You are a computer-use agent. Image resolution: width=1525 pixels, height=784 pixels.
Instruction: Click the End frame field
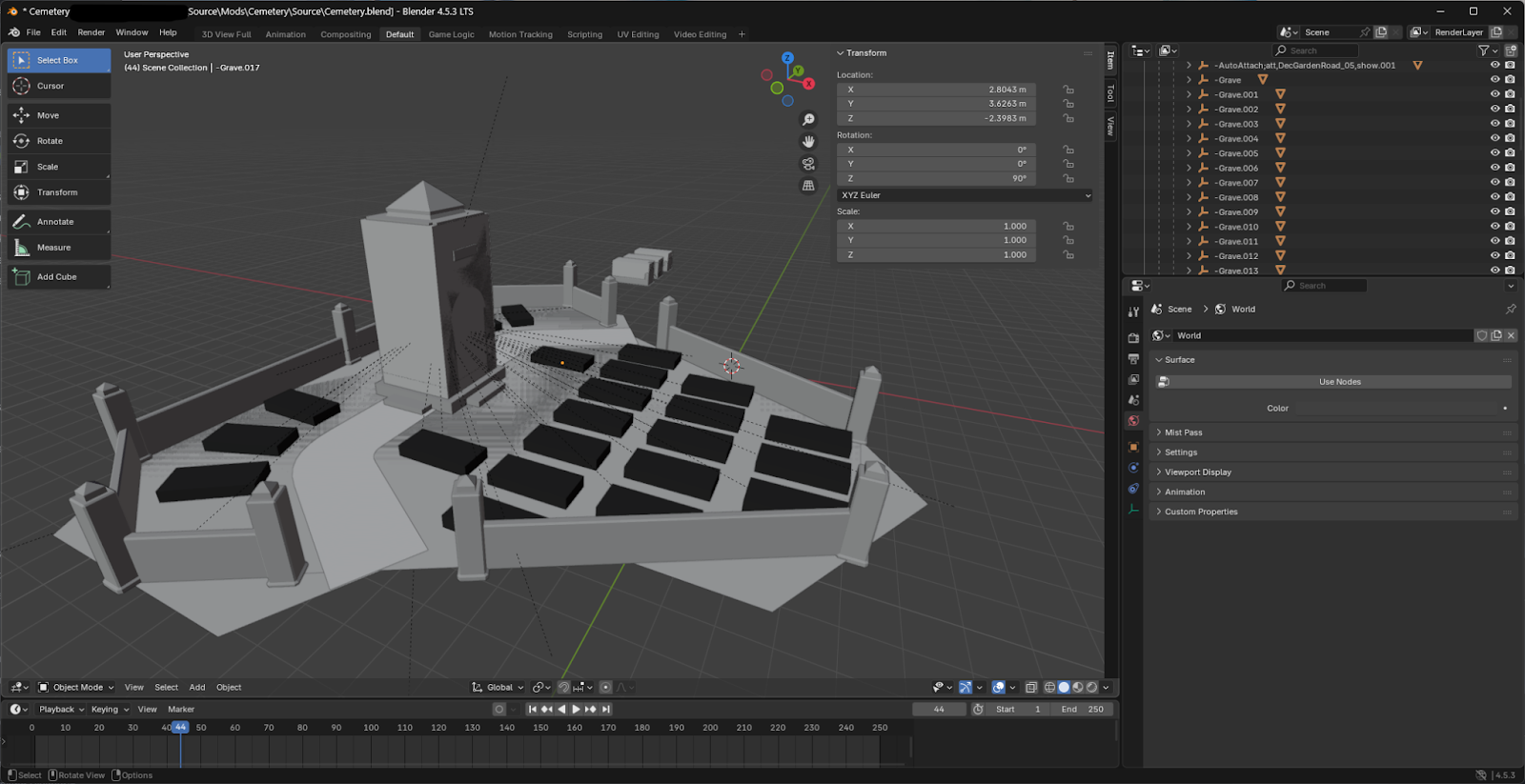[x=1082, y=710]
